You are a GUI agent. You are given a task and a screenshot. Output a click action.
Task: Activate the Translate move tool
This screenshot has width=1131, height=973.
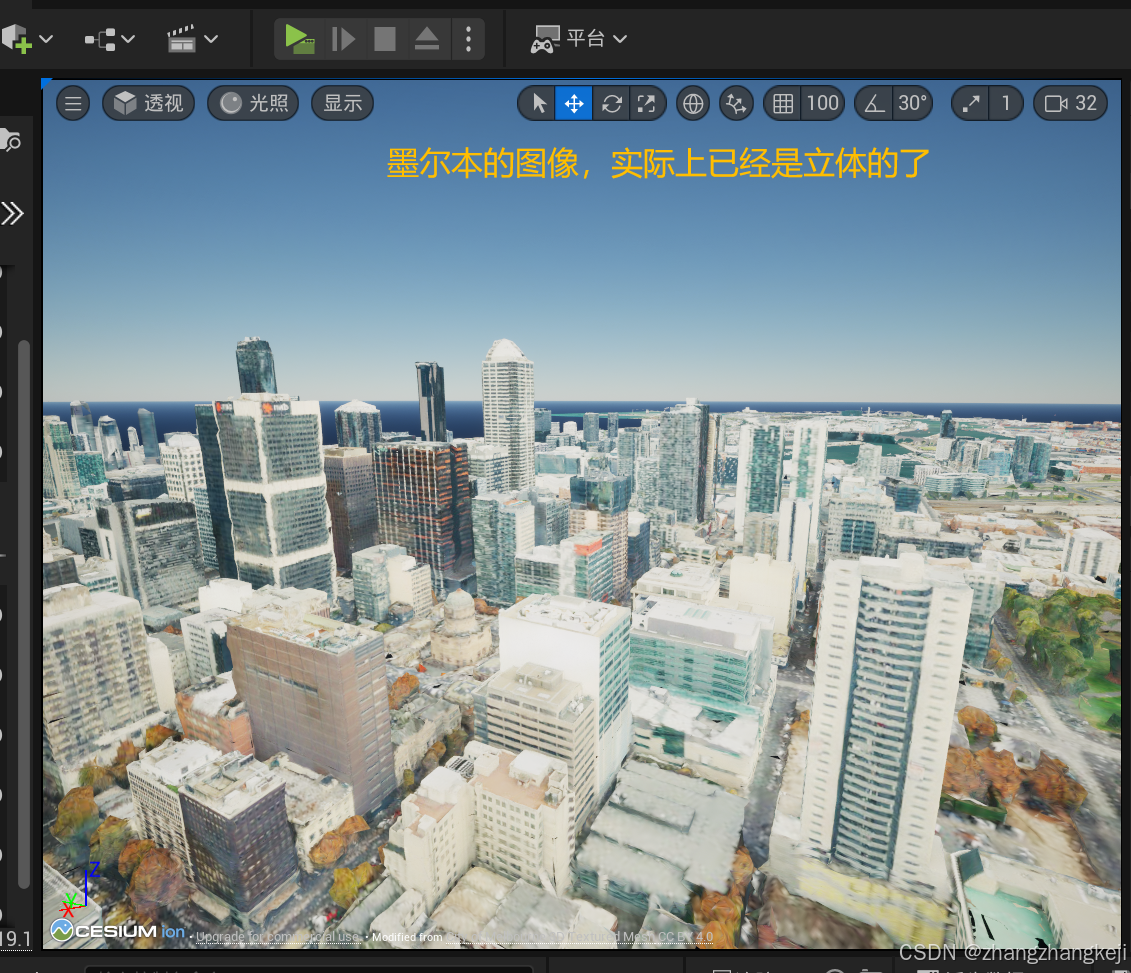coord(574,103)
